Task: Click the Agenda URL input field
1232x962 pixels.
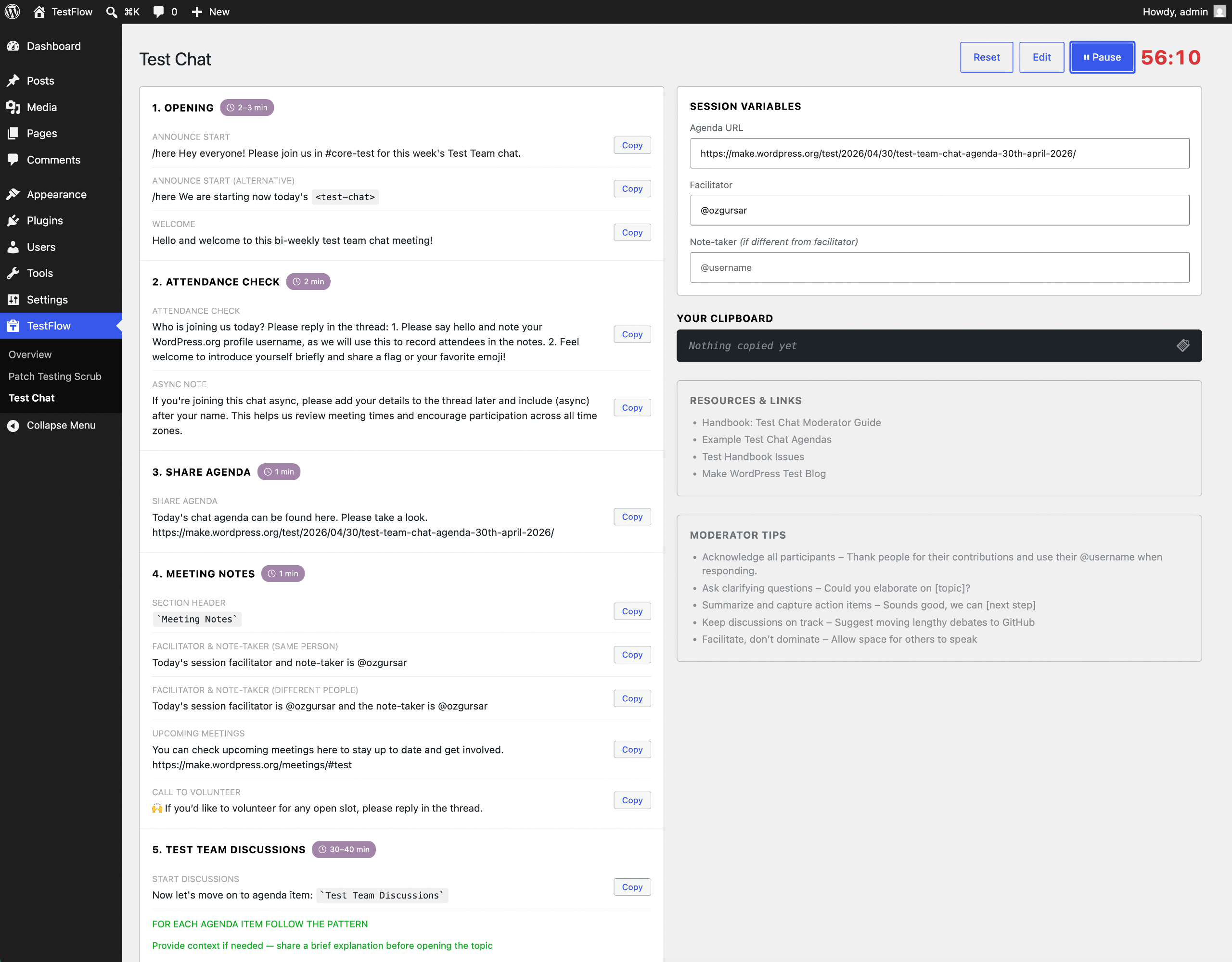Action: click(939, 153)
